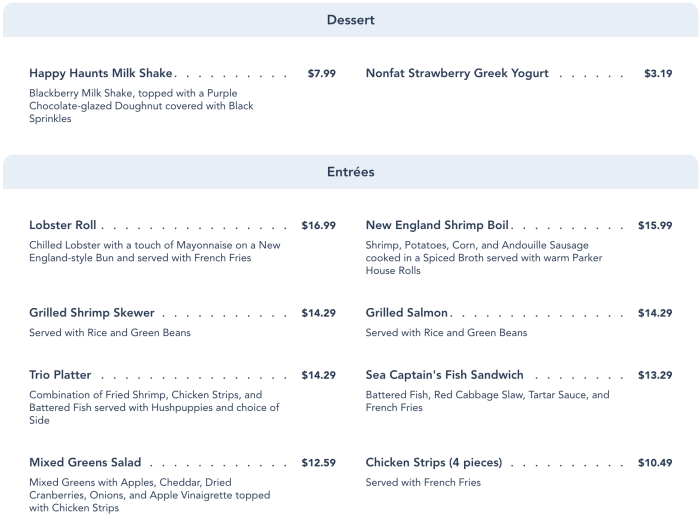This screenshot has width=700, height=521.
Task: Select the $13.29 fish sandwich price
Action: (655, 375)
